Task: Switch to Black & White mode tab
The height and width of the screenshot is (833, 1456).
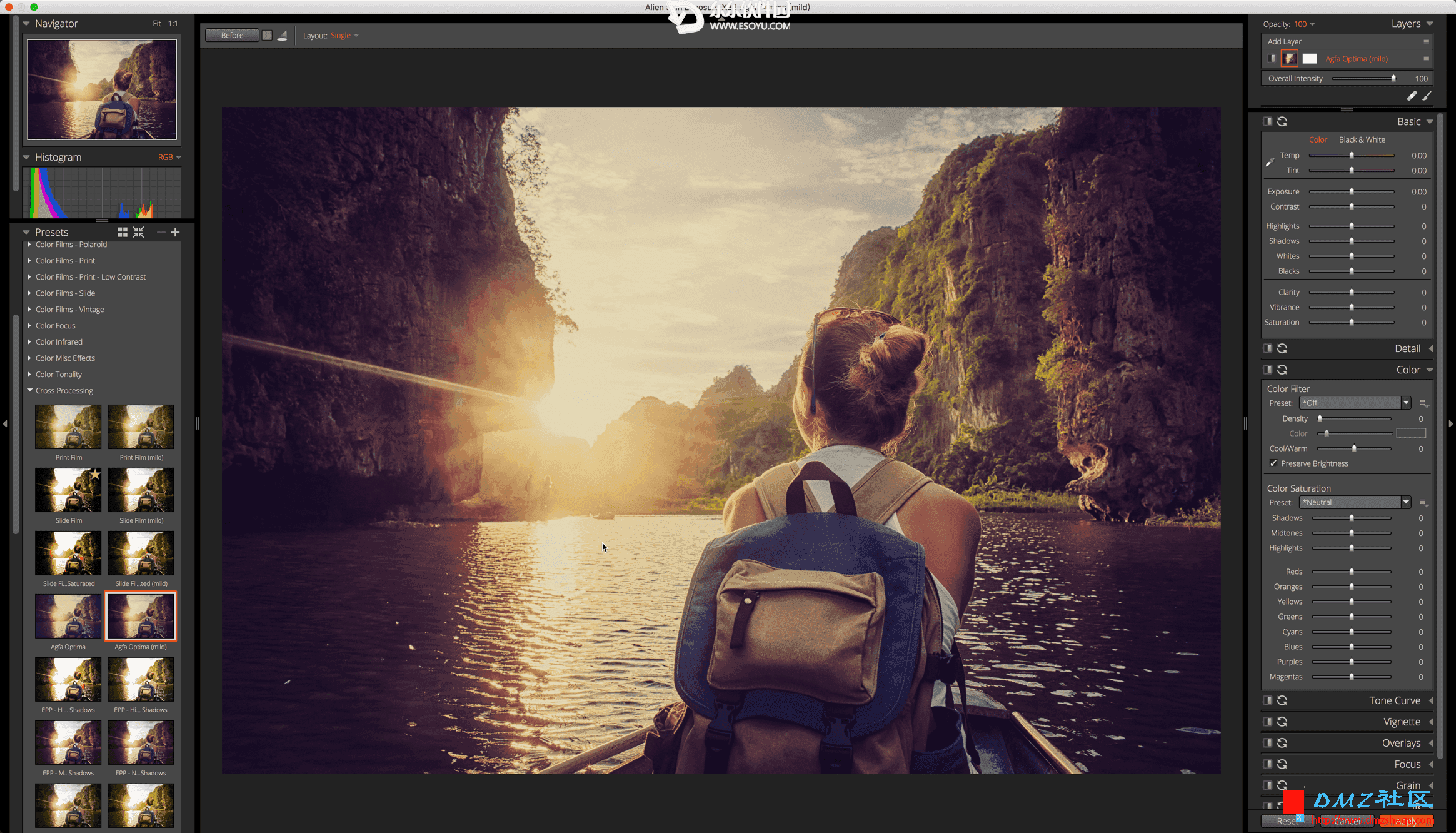Action: (x=1362, y=139)
